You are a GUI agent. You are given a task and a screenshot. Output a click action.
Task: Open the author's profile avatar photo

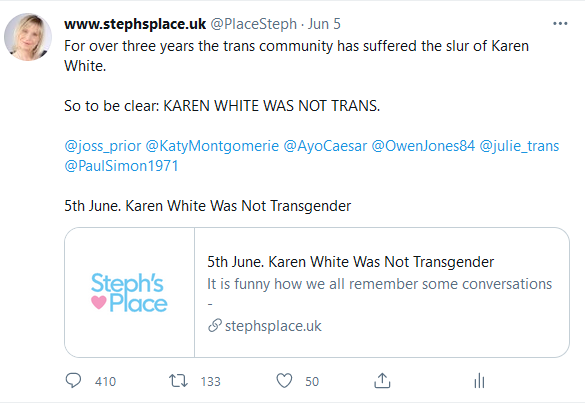click(28, 37)
